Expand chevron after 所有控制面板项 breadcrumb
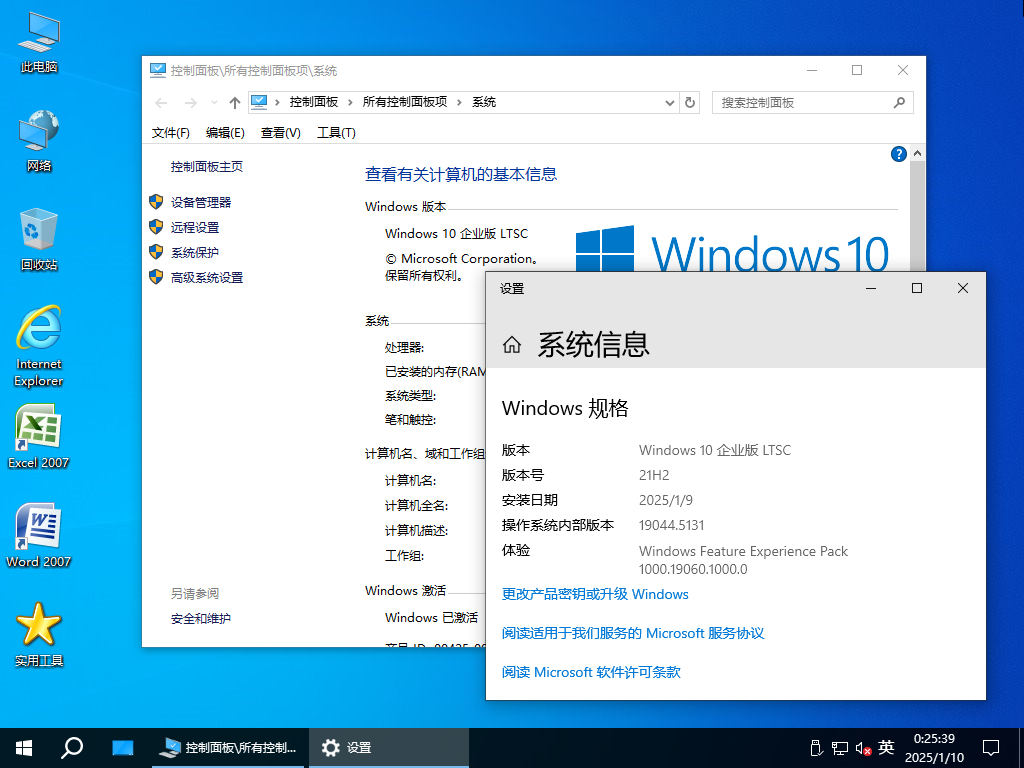 (459, 103)
